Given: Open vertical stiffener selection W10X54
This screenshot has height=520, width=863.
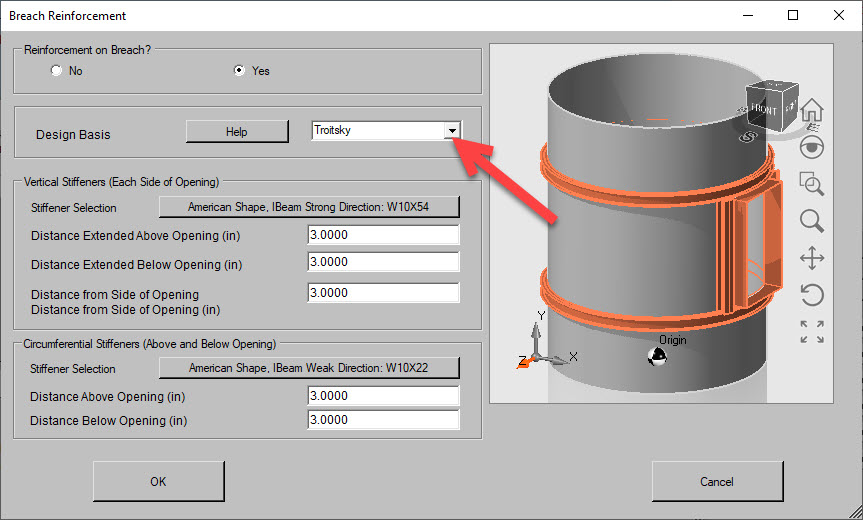Looking at the screenshot, I should 309,207.
